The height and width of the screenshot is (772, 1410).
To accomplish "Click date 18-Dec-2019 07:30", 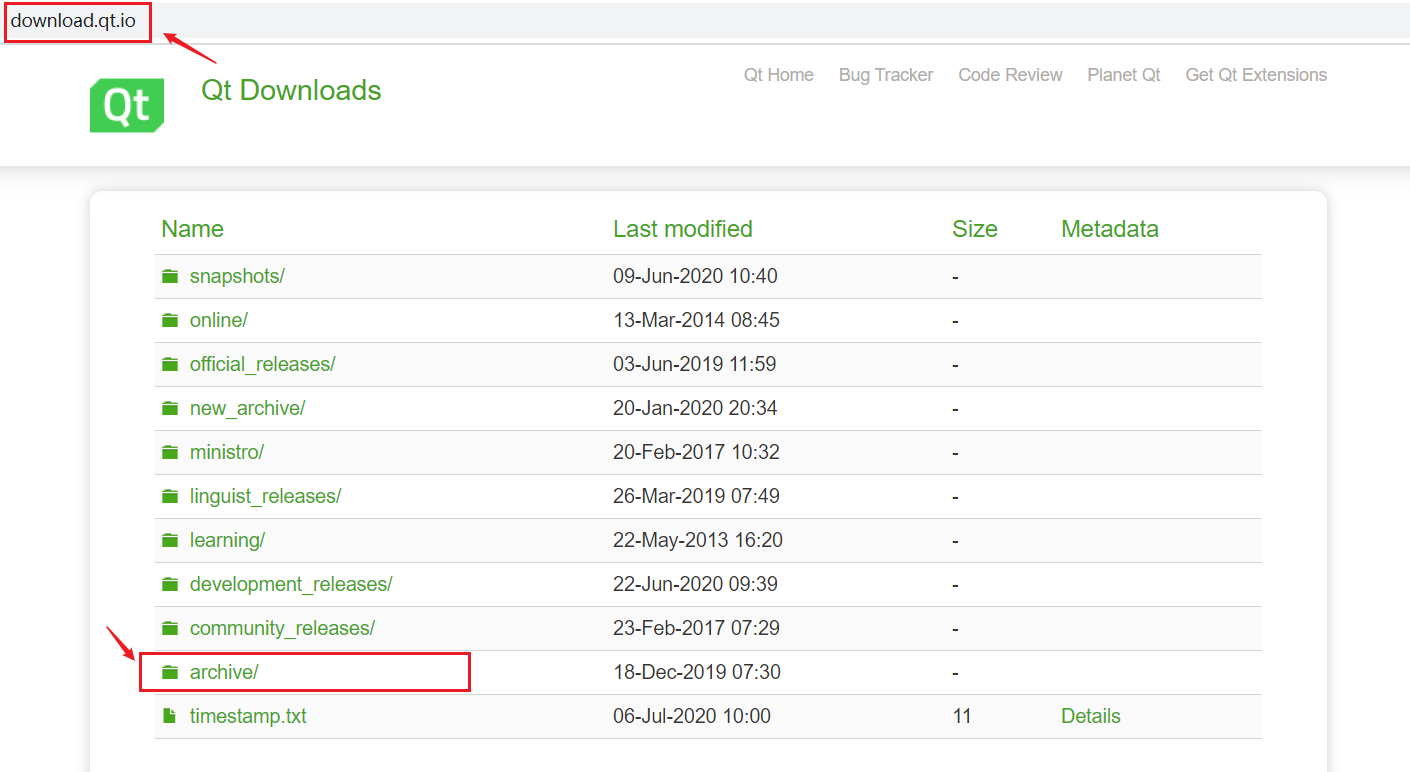I will pyautogui.click(x=697, y=672).
